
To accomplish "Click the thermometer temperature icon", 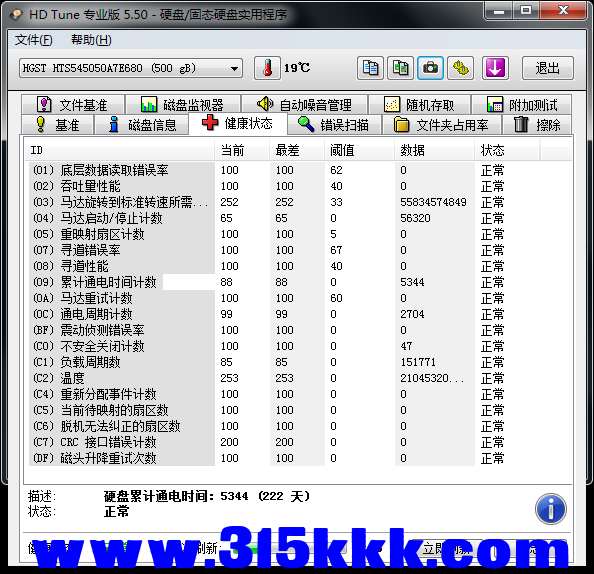I will [267, 68].
